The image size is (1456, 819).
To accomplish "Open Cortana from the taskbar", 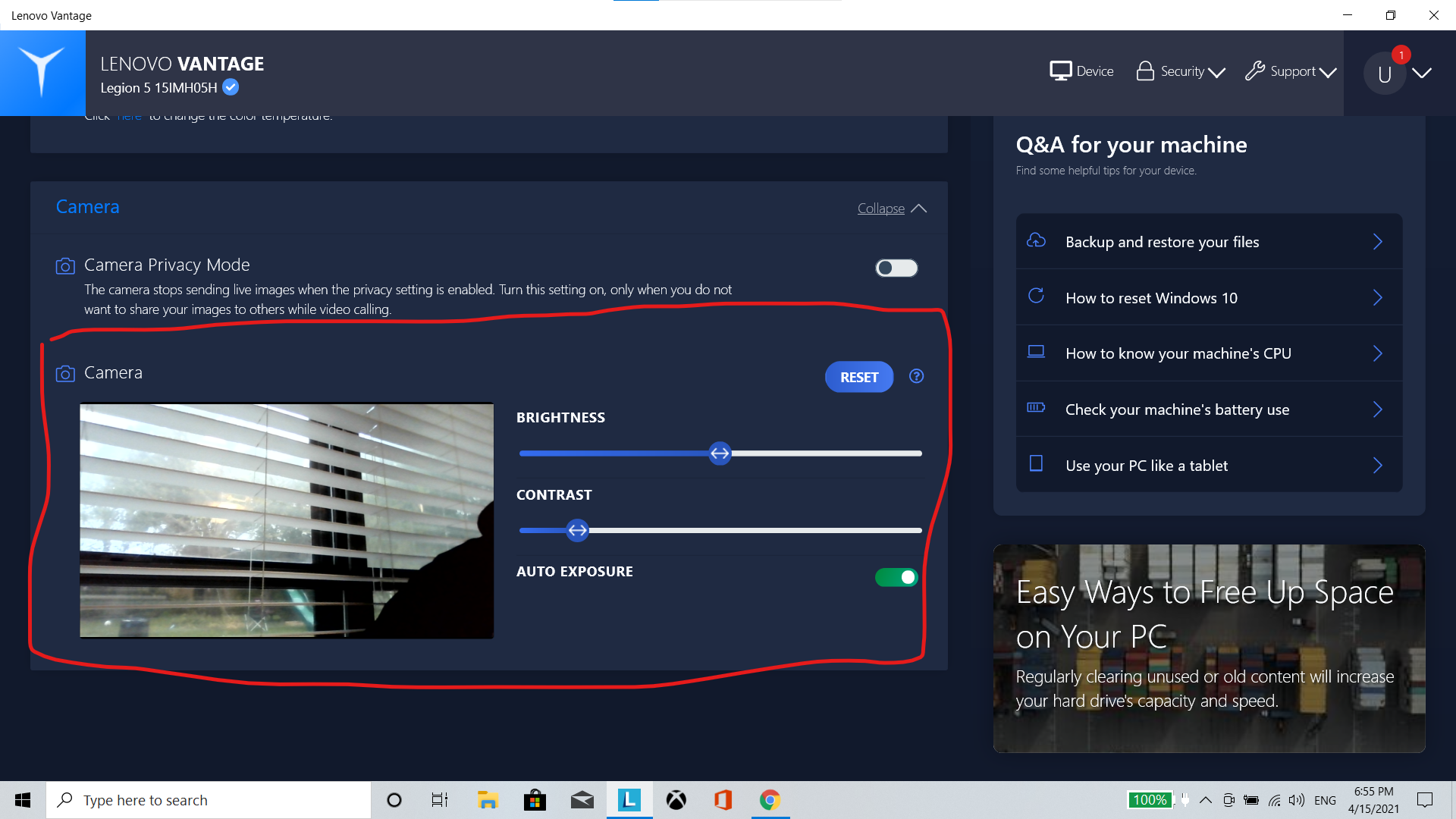I will [394, 800].
